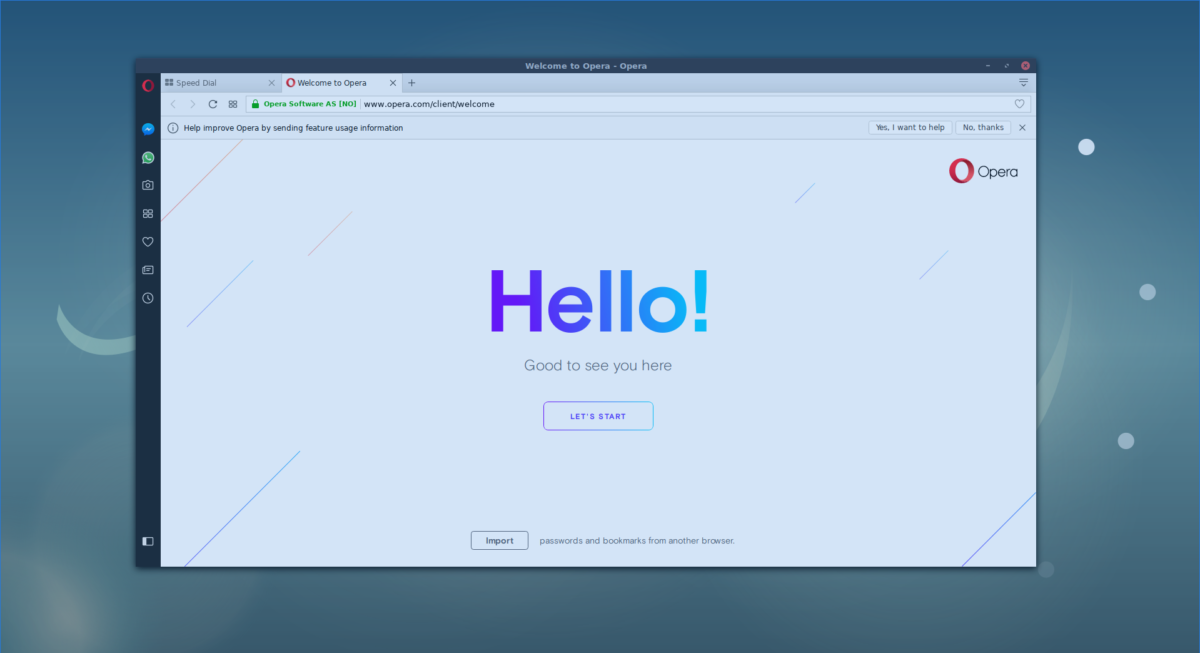This screenshot has height=653, width=1200.
Task: Open the tab menu chevron at top right
Action: pos(1022,83)
